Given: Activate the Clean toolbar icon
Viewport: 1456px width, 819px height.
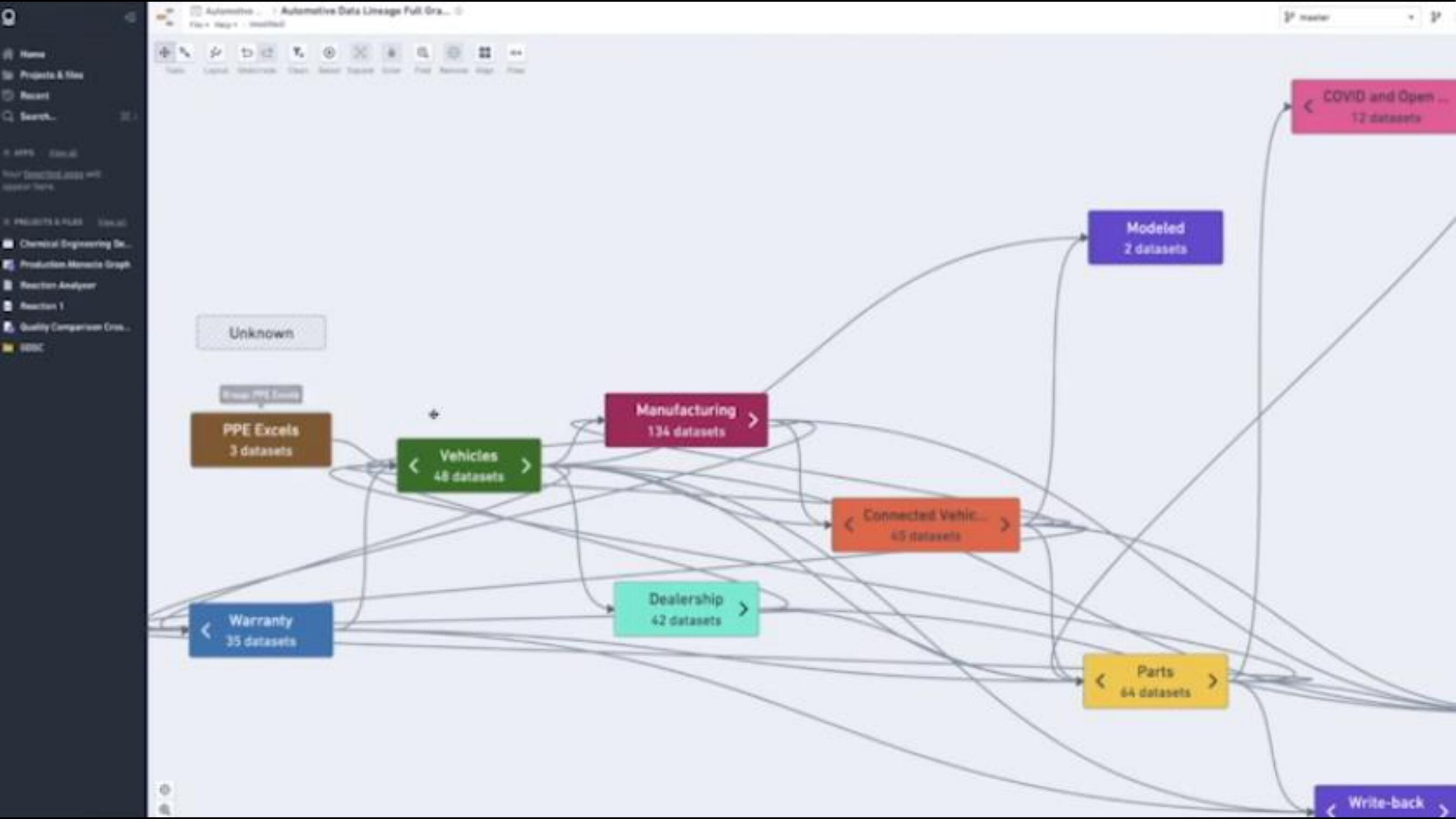Looking at the screenshot, I should [x=298, y=52].
